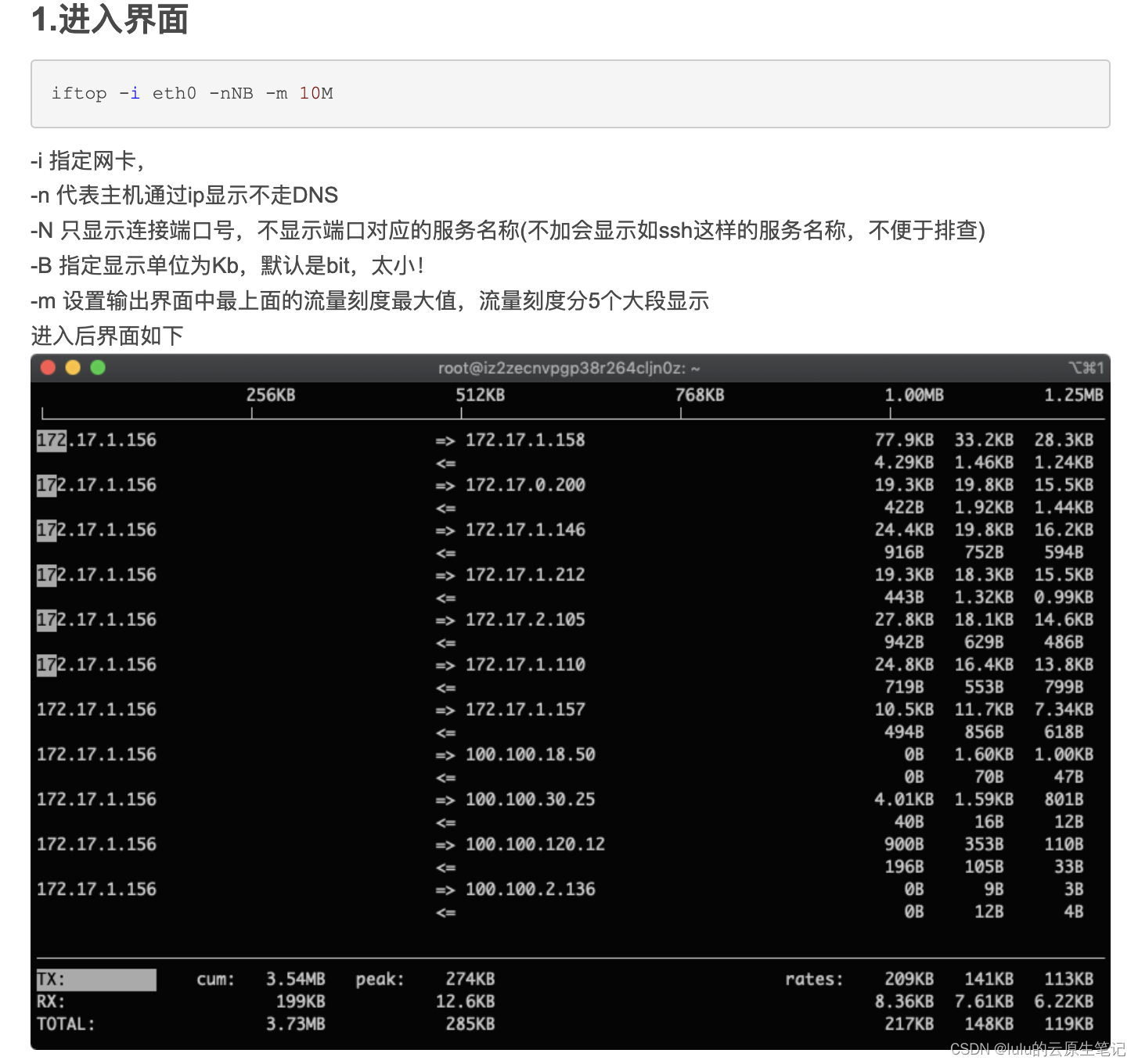The height and width of the screenshot is (1064, 1138).
Task: Click destination IP 172.17.2.105
Action: (x=525, y=620)
